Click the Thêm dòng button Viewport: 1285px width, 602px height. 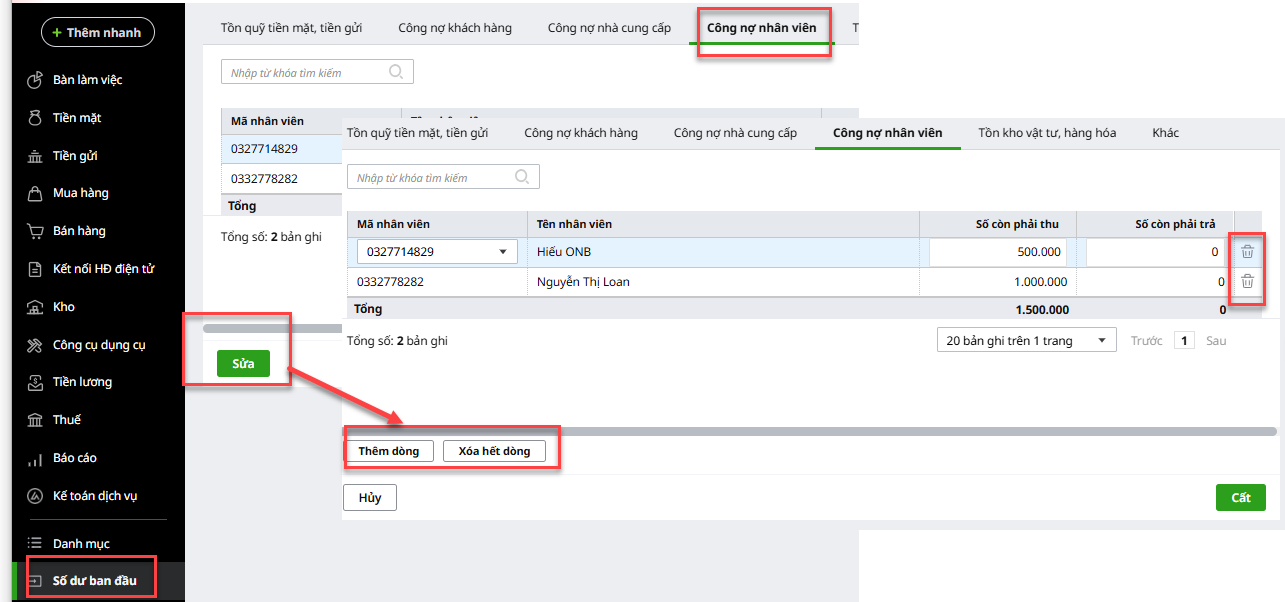point(389,451)
